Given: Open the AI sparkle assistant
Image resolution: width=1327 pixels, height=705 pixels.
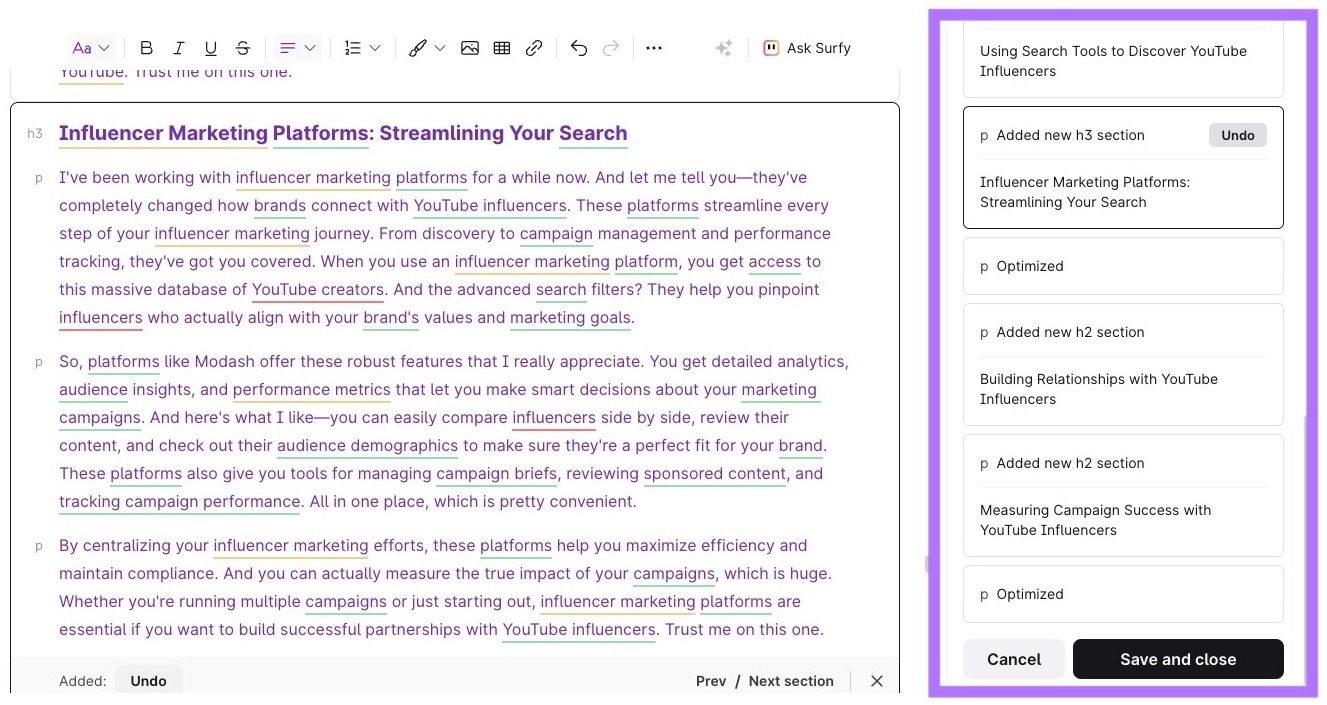Looking at the screenshot, I should 724,47.
